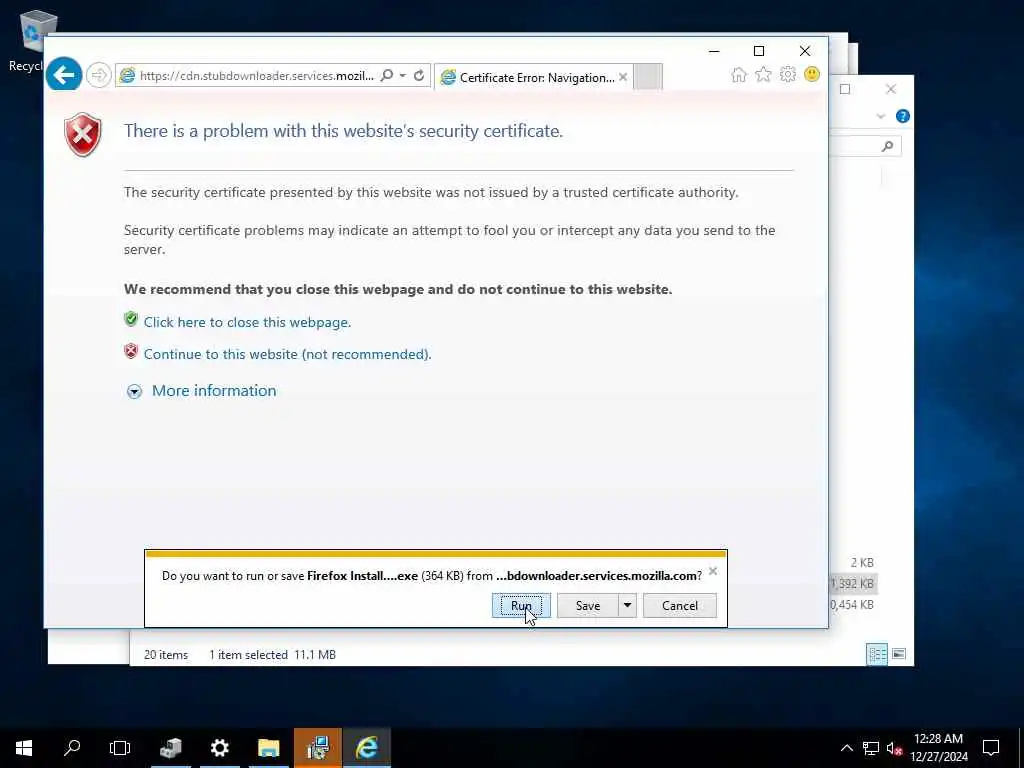
Task: Click the search magnifier in the address bar
Action: click(387, 76)
